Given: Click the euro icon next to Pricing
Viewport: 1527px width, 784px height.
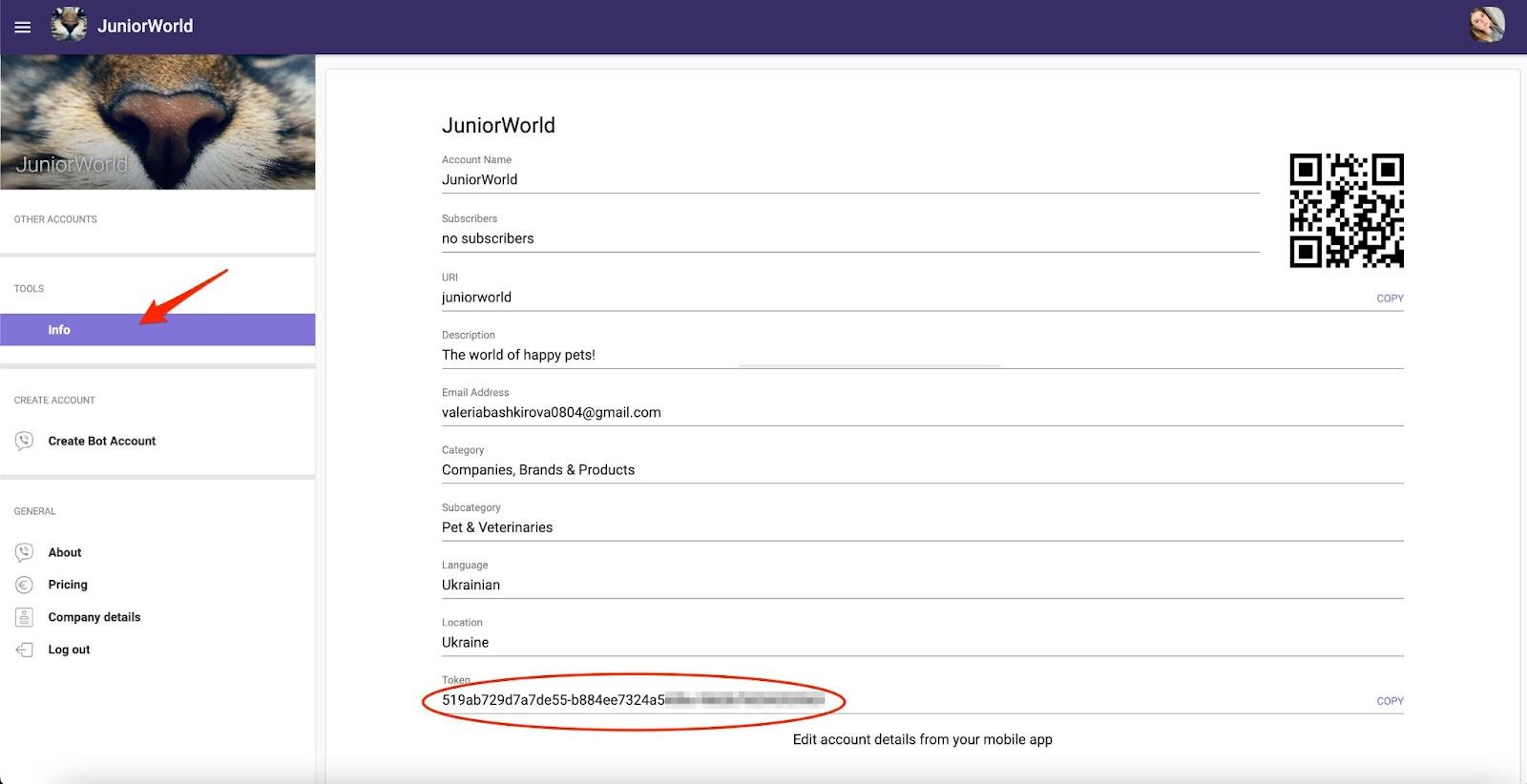Looking at the screenshot, I should (x=25, y=585).
